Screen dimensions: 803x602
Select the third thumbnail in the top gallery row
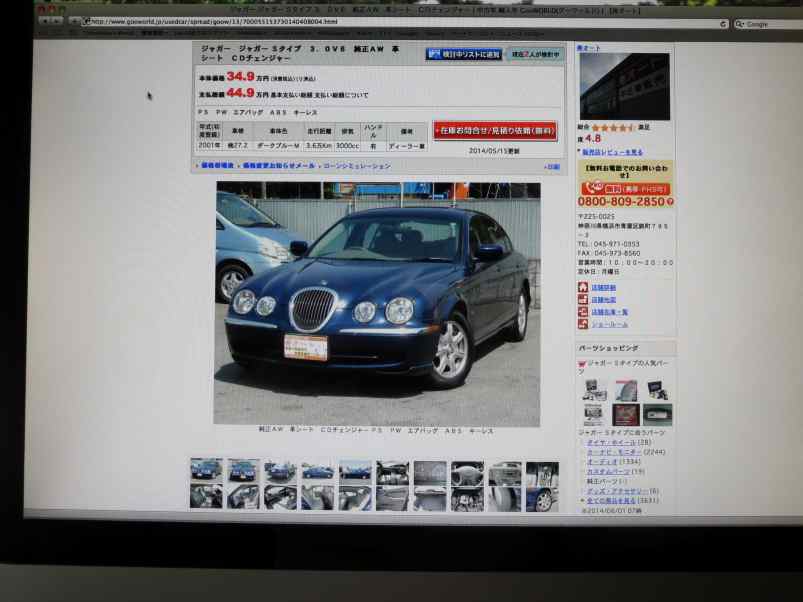point(281,471)
